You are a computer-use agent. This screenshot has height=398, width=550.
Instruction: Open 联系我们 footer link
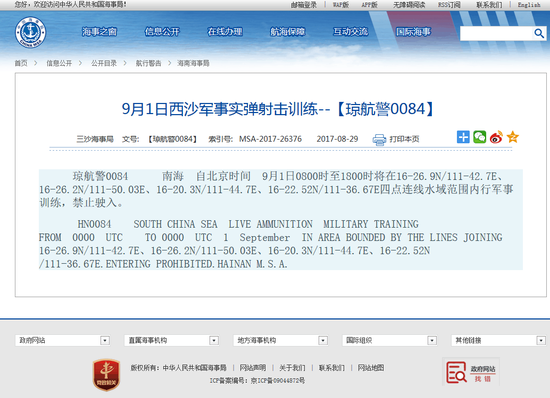[x=332, y=368]
